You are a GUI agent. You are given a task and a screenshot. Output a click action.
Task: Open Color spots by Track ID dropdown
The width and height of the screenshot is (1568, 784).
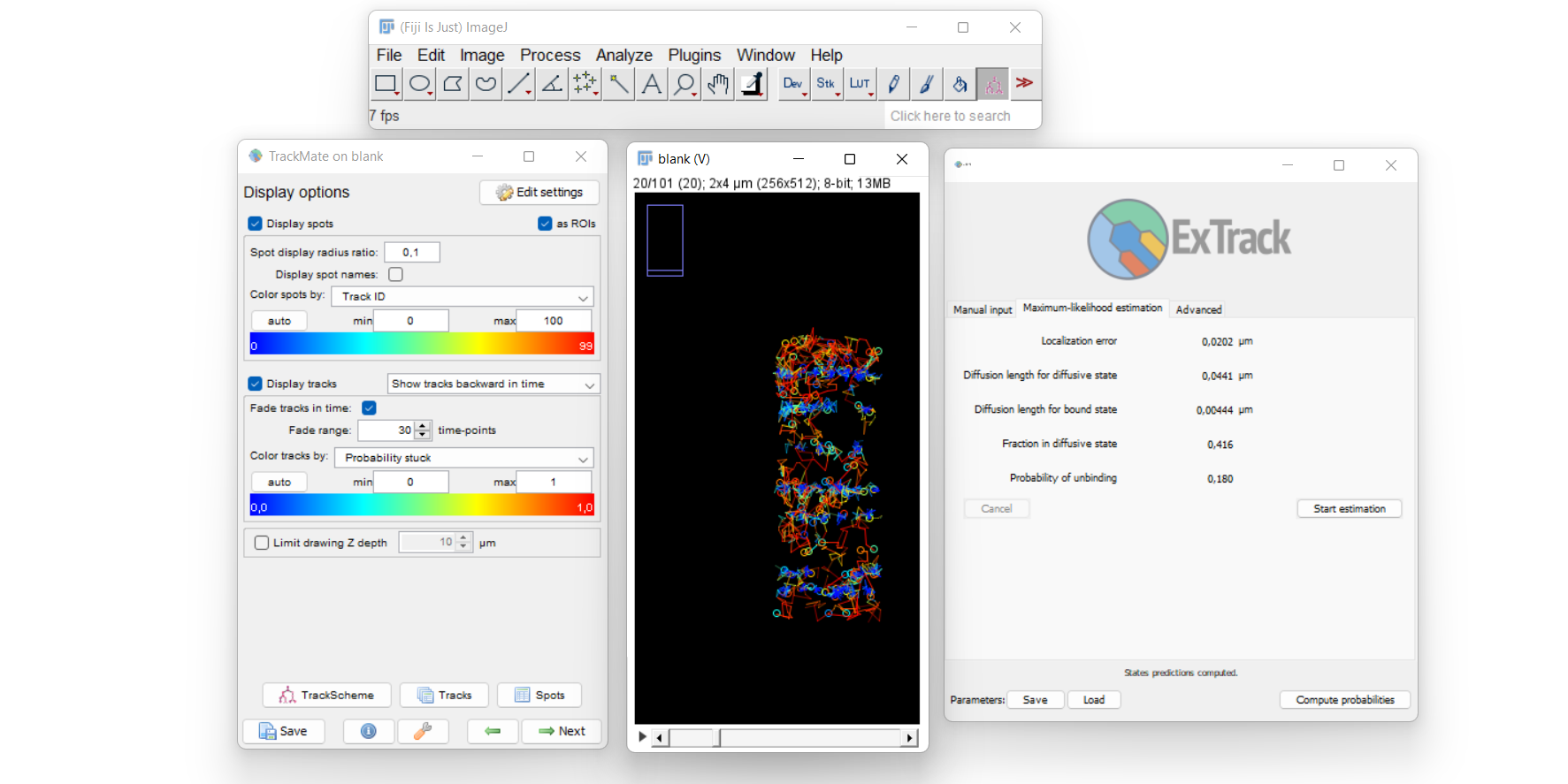point(463,297)
